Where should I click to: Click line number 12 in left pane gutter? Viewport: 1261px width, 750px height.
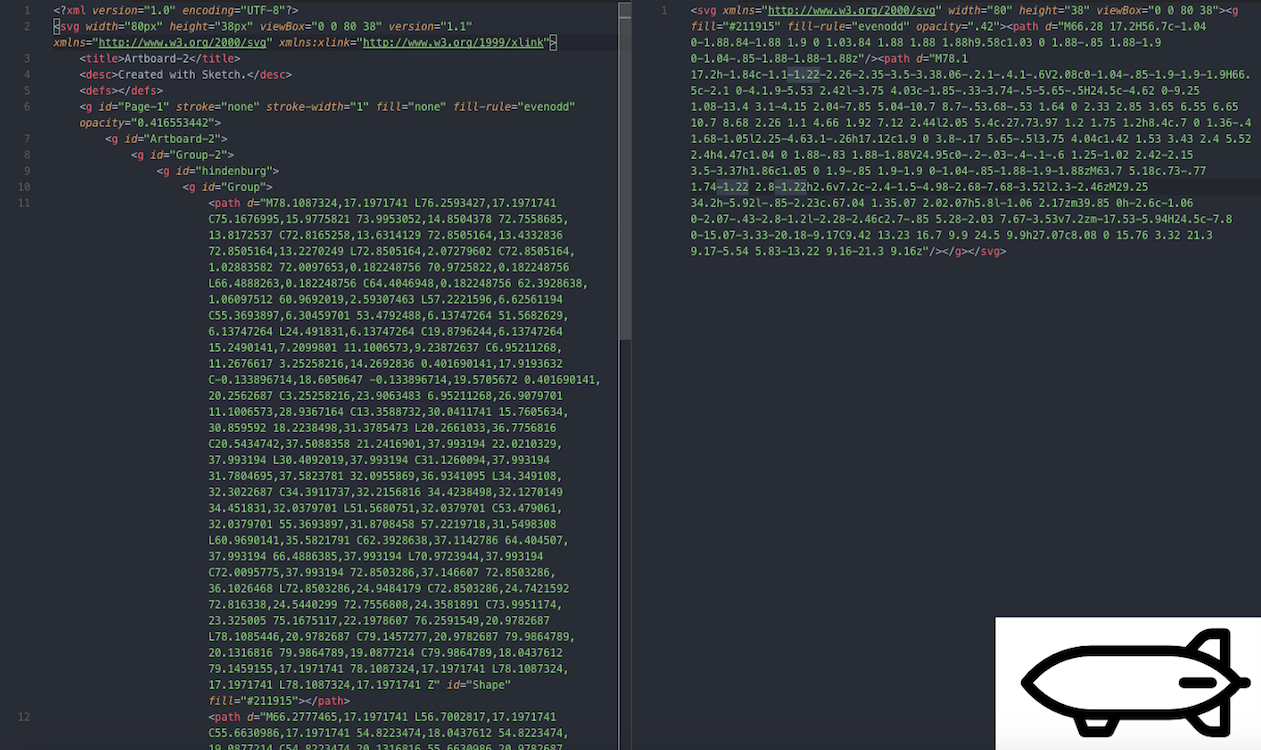point(26,715)
